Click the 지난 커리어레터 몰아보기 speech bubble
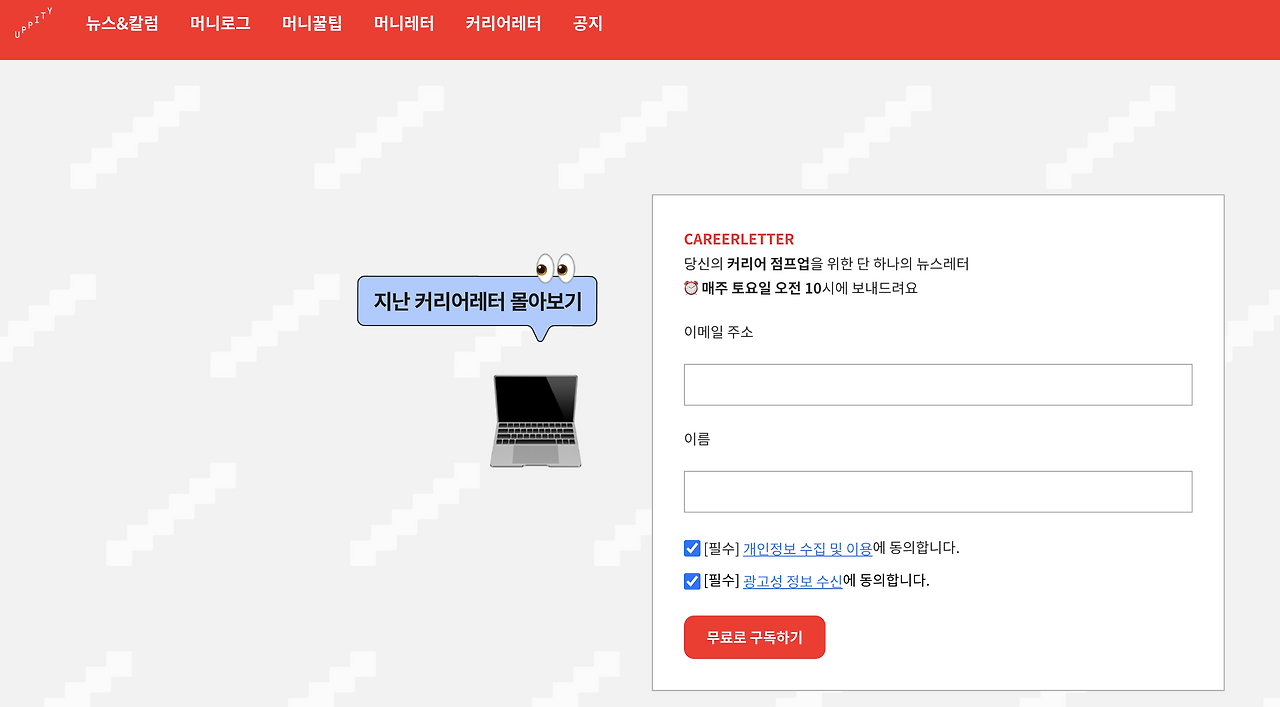This screenshot has width=1280, height=707. (476, 300)
